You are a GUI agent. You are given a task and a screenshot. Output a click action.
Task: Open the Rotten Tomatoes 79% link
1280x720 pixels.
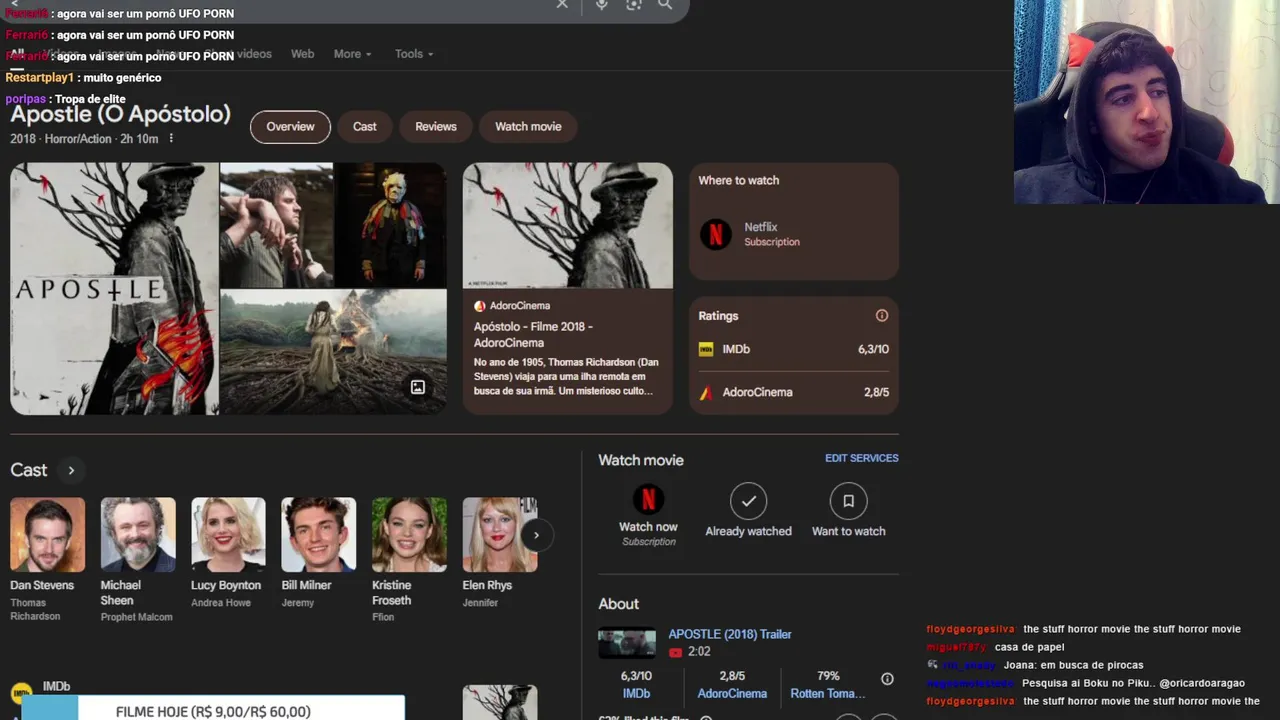(x=828, y=685)
